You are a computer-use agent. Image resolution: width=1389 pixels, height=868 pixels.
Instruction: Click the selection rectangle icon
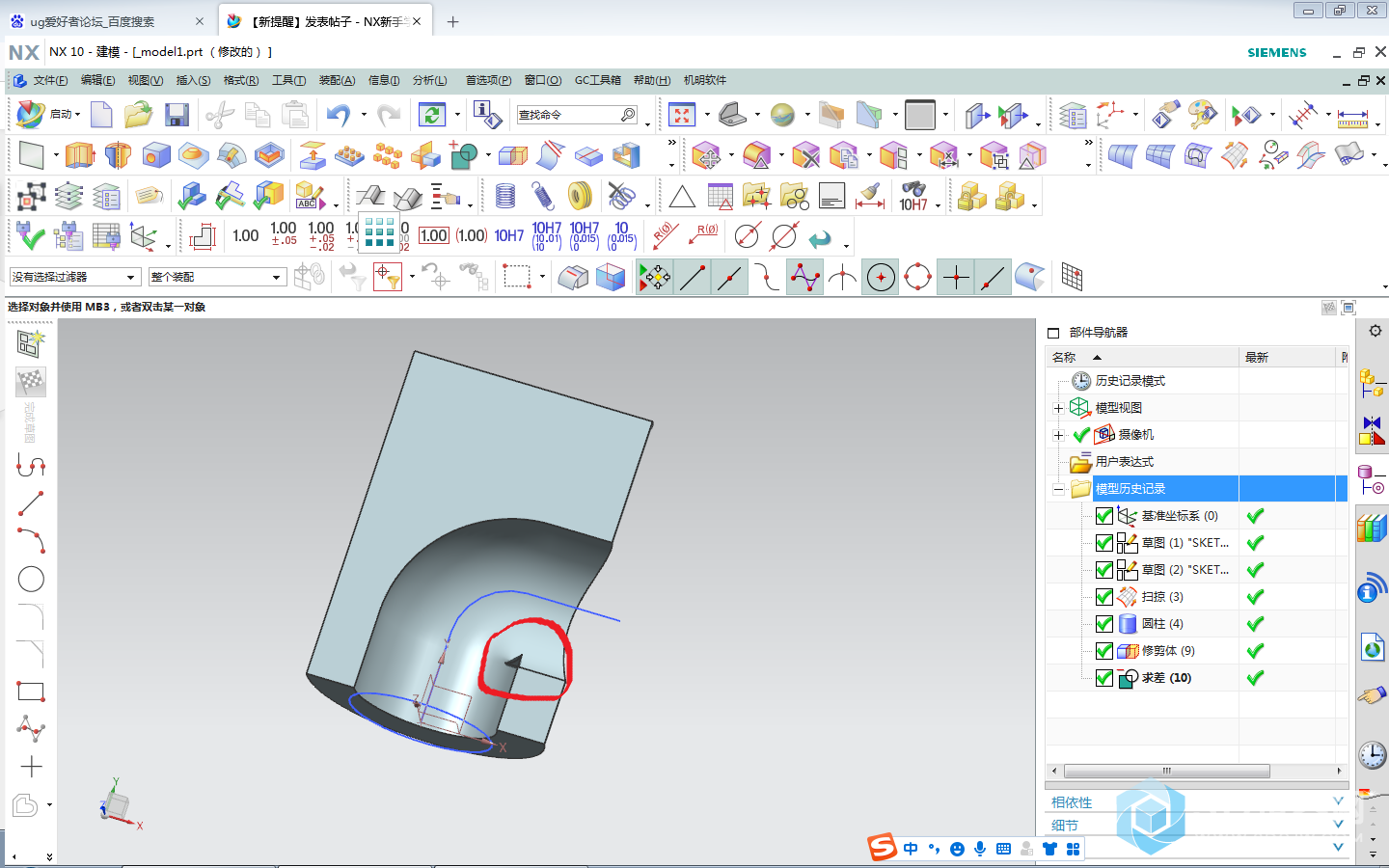[x=517, y=278]
